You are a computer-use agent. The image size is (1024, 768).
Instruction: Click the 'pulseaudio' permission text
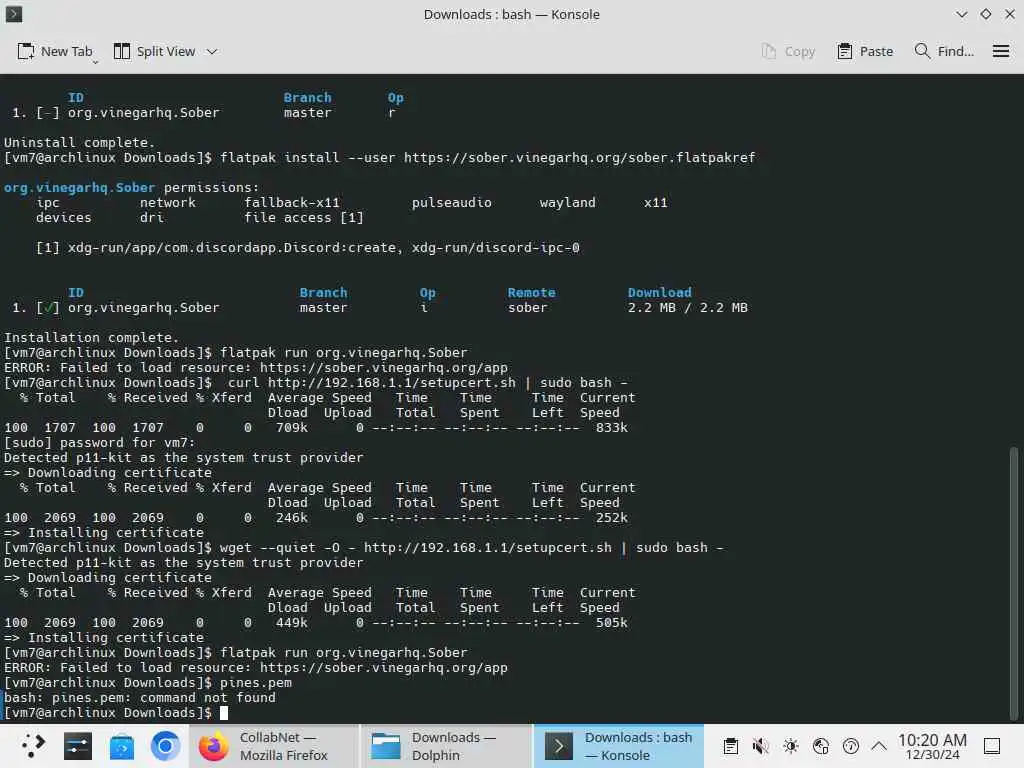(451, 202)
